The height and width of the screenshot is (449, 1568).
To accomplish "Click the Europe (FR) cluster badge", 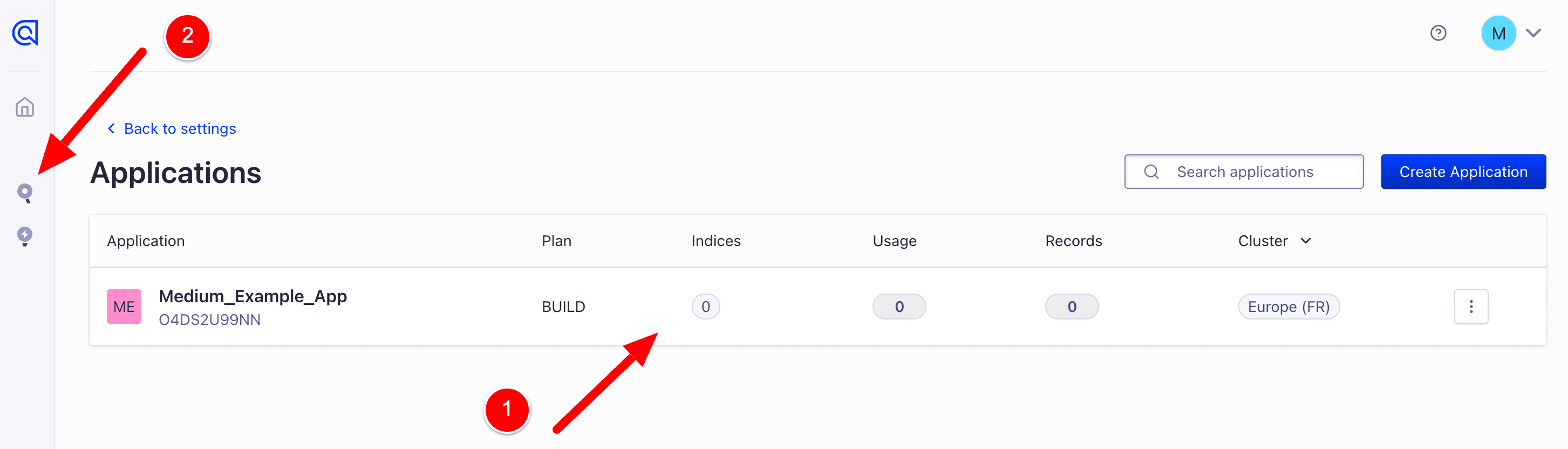I will [1288, 307].
